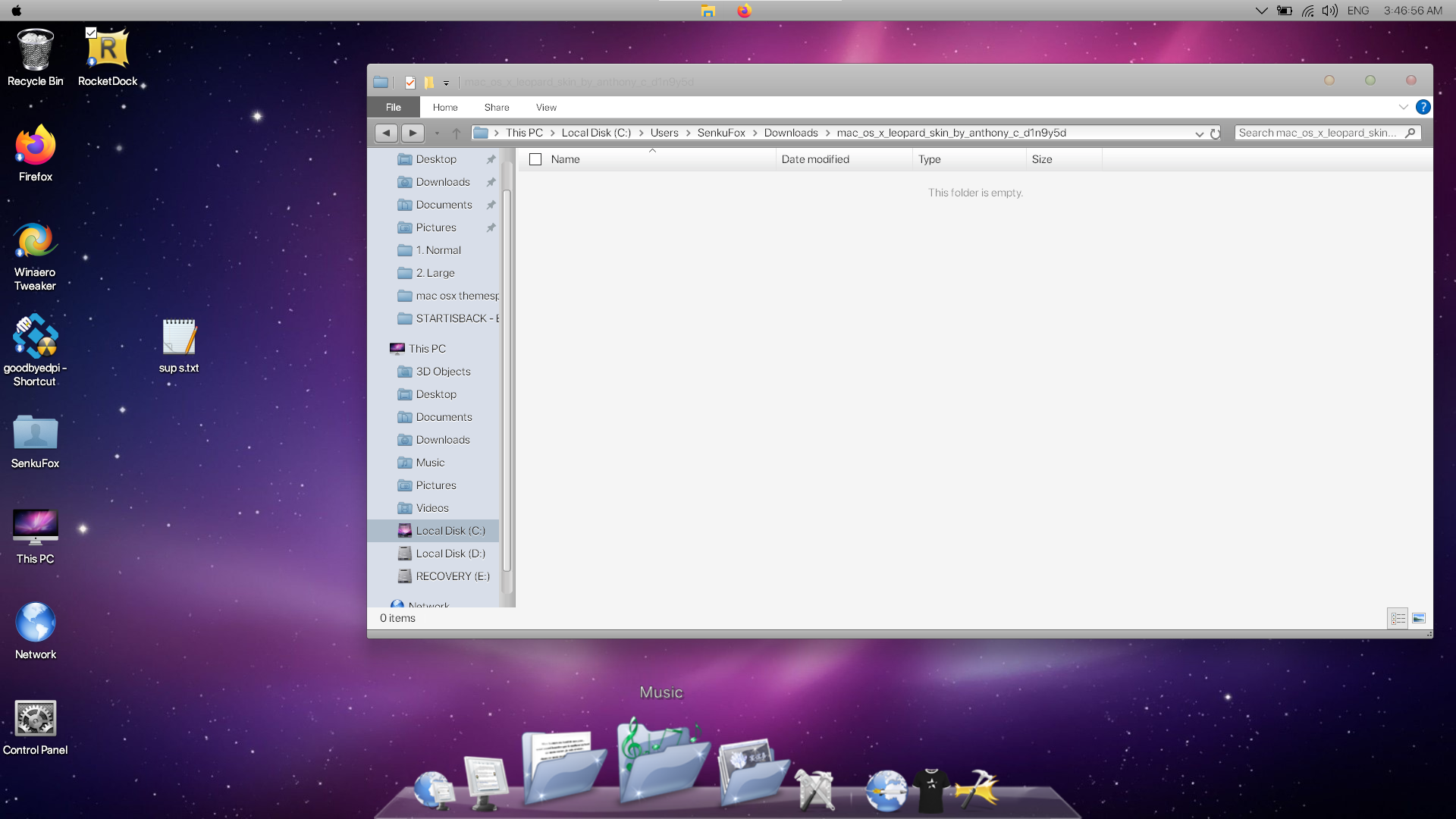
Task: Click the Back navigation arrow button
Action: (386, 133)
